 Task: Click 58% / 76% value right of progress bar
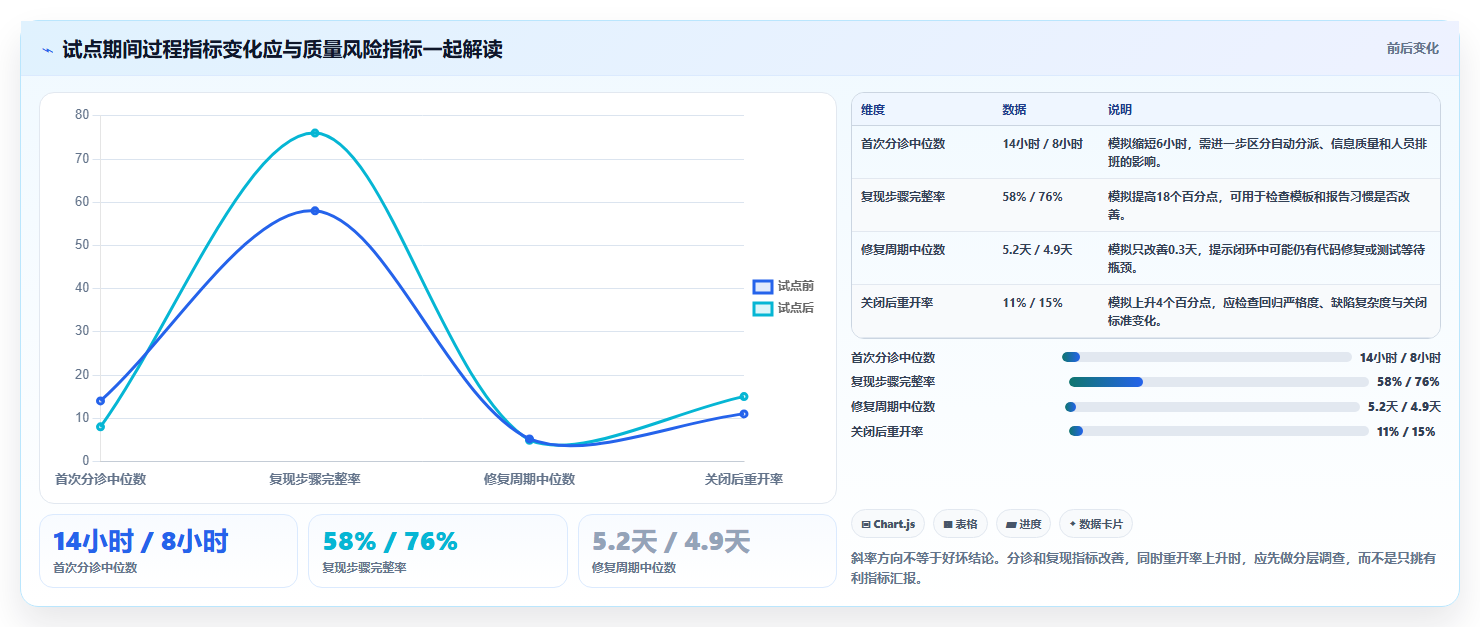(x=1408, y=382)
